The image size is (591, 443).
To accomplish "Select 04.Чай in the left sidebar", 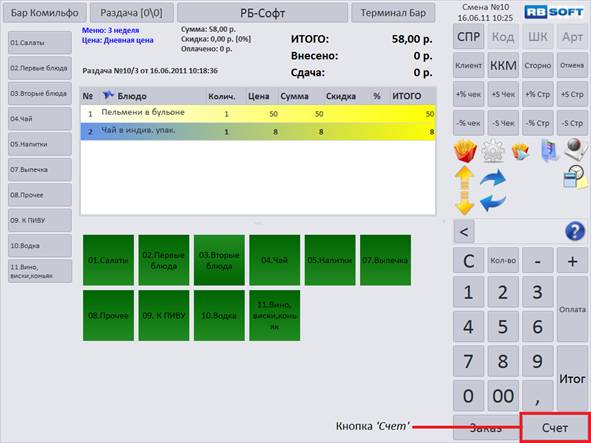I will pos(40,119).
